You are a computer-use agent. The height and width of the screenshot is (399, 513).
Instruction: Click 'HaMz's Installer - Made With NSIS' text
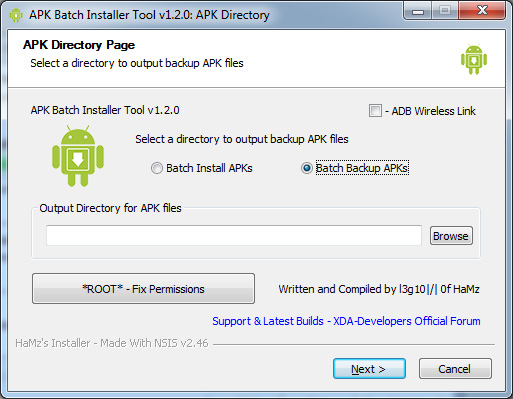pyautogui.click(x=112, y=343)
